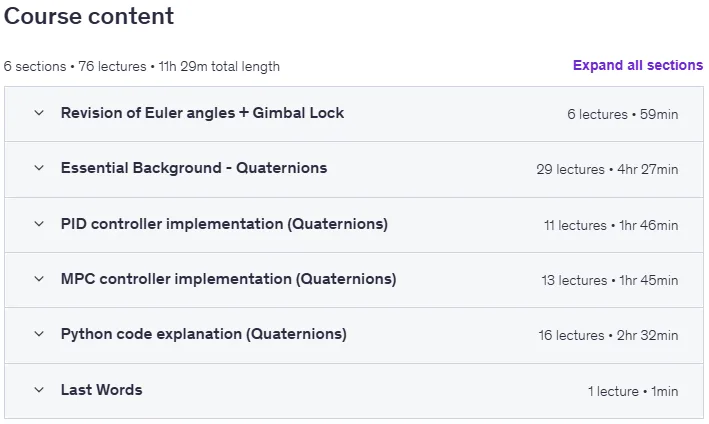709x424 pixels.
Task: Select Essential Background - Quaternions title
Action: pos(194,168)
